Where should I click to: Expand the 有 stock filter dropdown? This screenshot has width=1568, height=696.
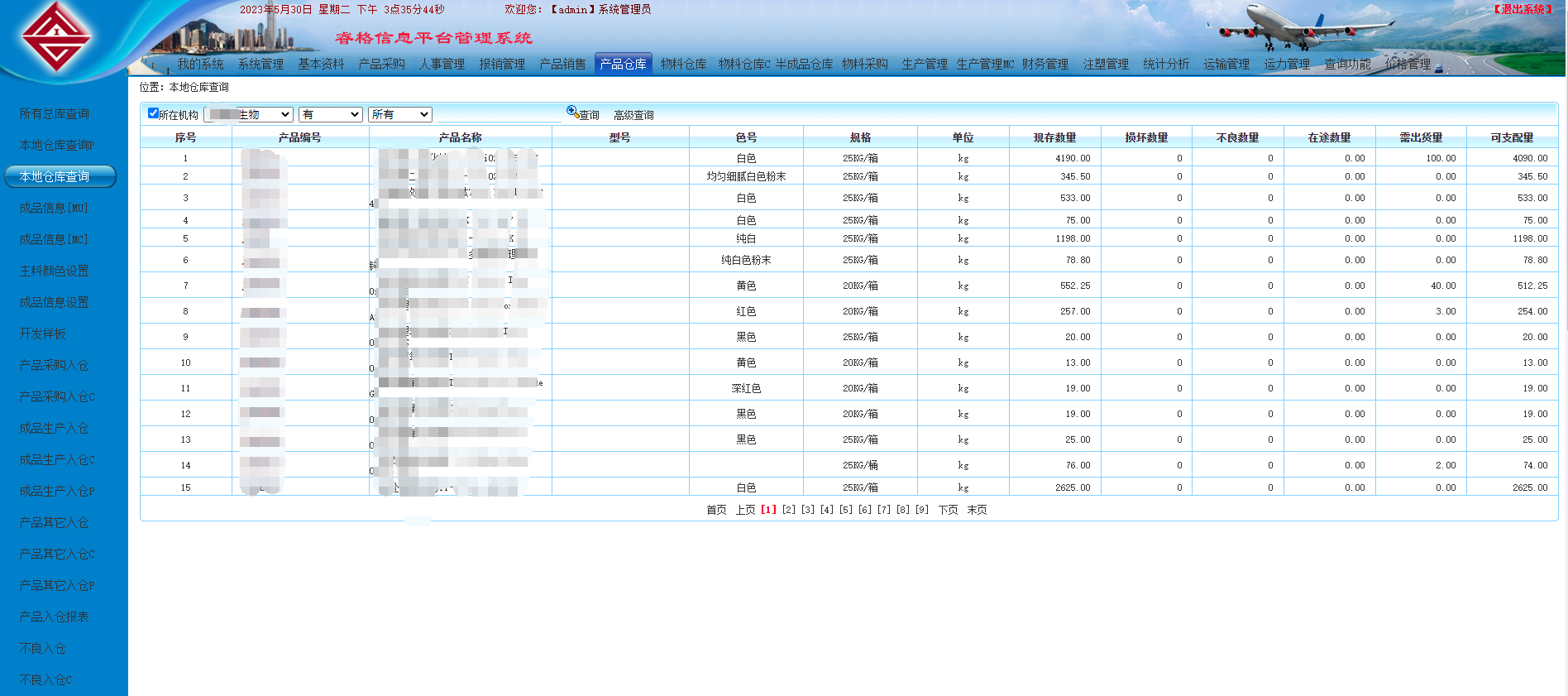331,115
